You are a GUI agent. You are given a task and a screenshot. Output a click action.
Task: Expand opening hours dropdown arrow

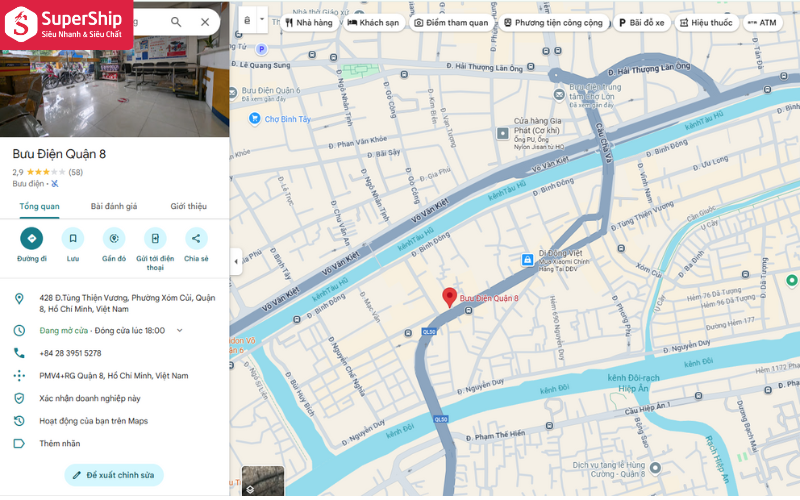coord(180,331)
